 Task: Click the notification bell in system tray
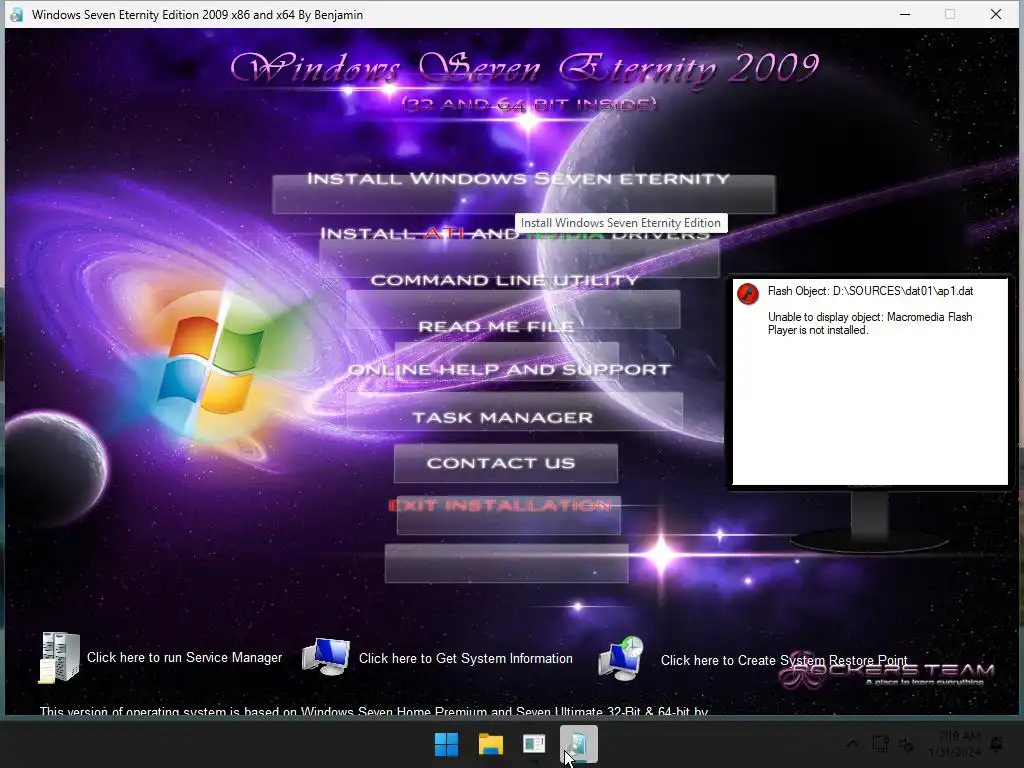997,744
